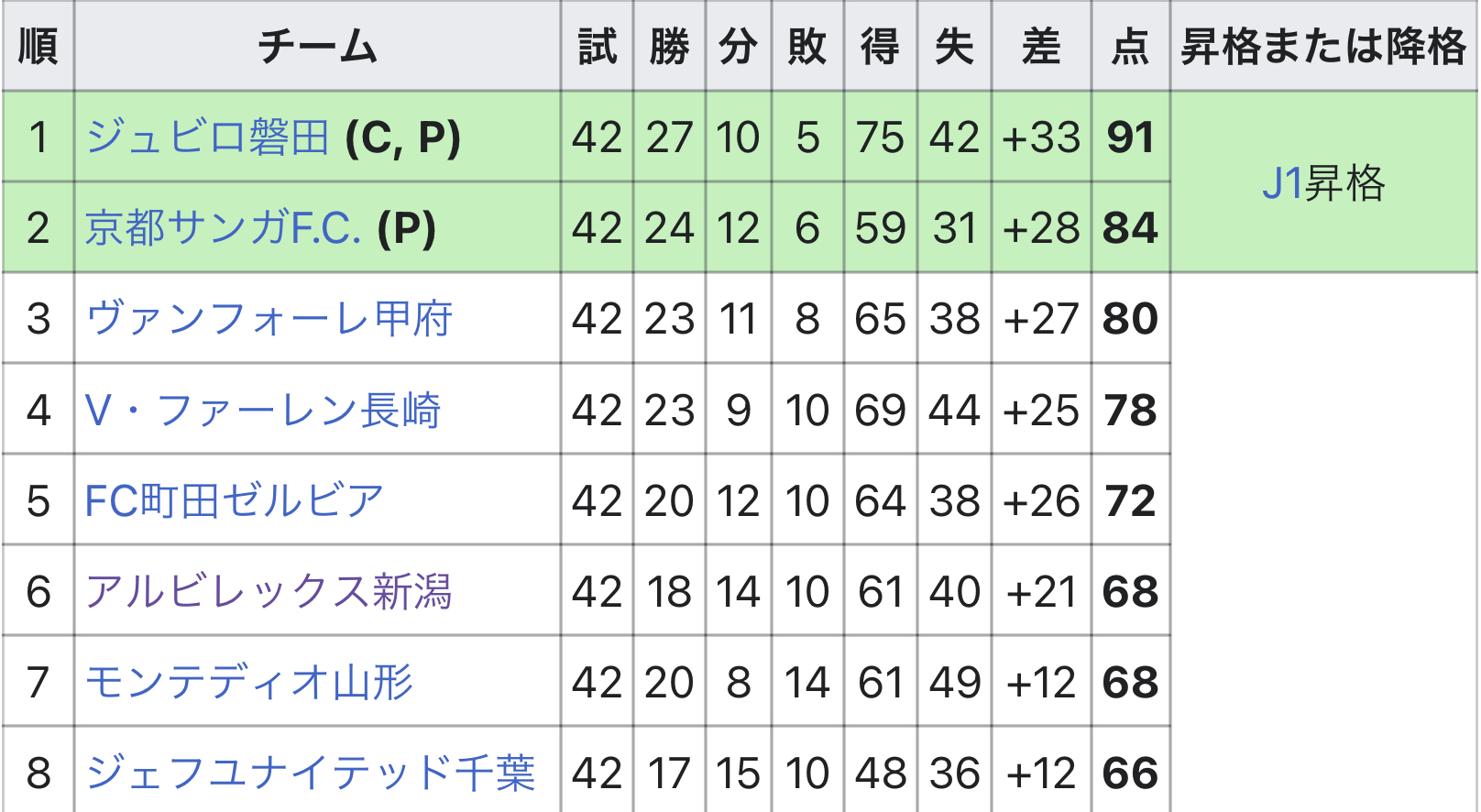Viewport: 1481px width, 812px height.
Task: Click the モンテディオ山形 link
Action: (249, 683)
